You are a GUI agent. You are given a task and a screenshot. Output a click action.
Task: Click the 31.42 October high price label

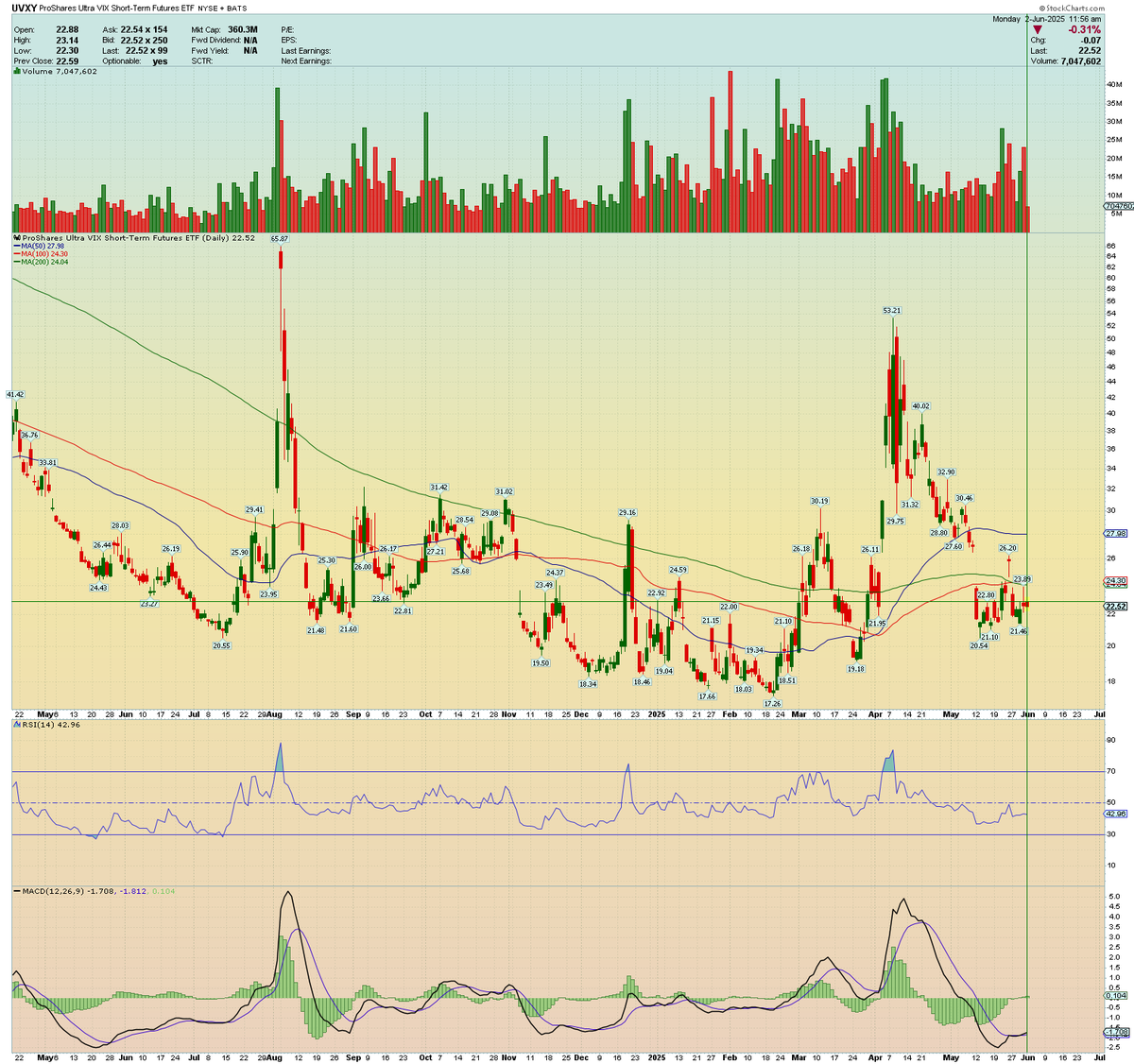(x=438, y=488)
